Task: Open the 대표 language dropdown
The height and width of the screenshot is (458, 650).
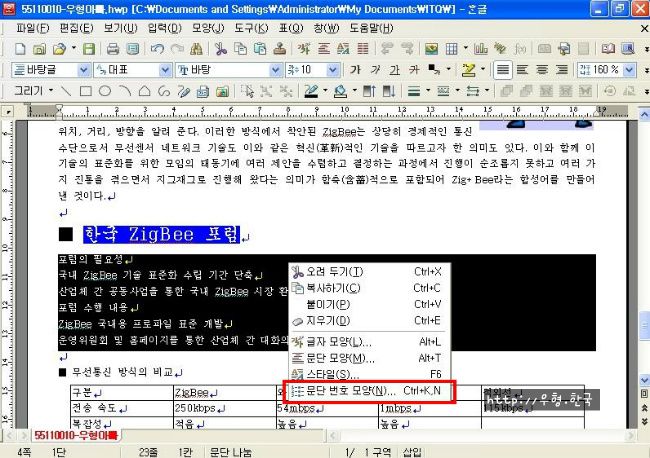Action: pyautogui.click(x=165, y=70)
